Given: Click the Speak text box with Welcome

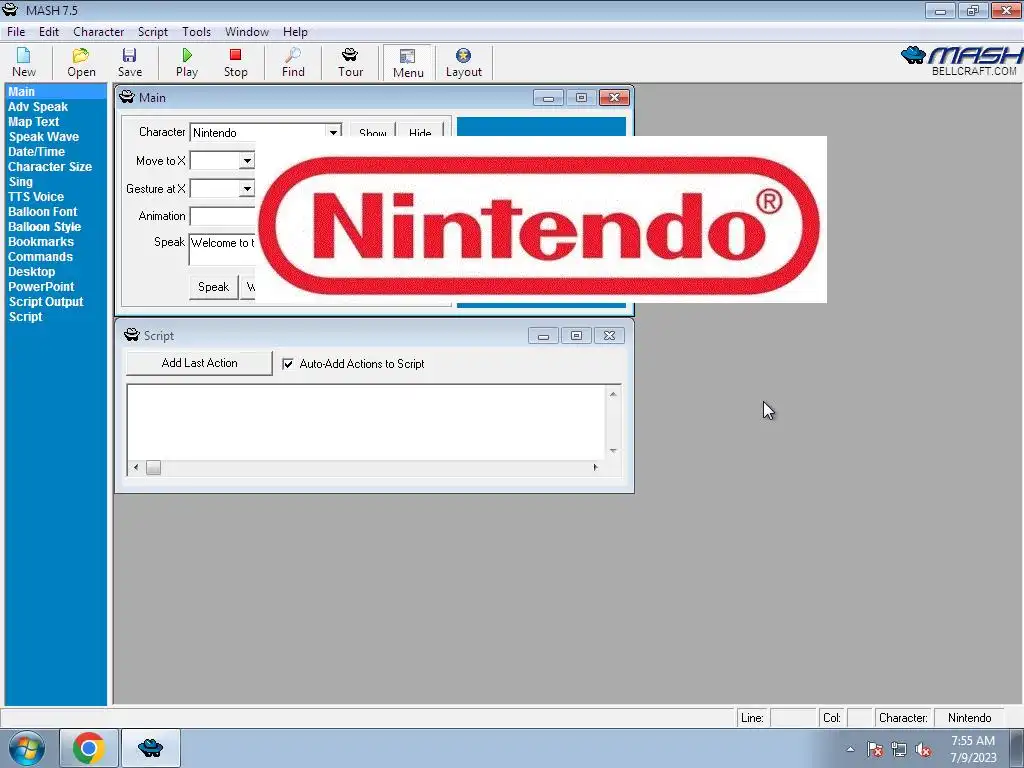Looking at the screenshot, I should pos(223,249).
